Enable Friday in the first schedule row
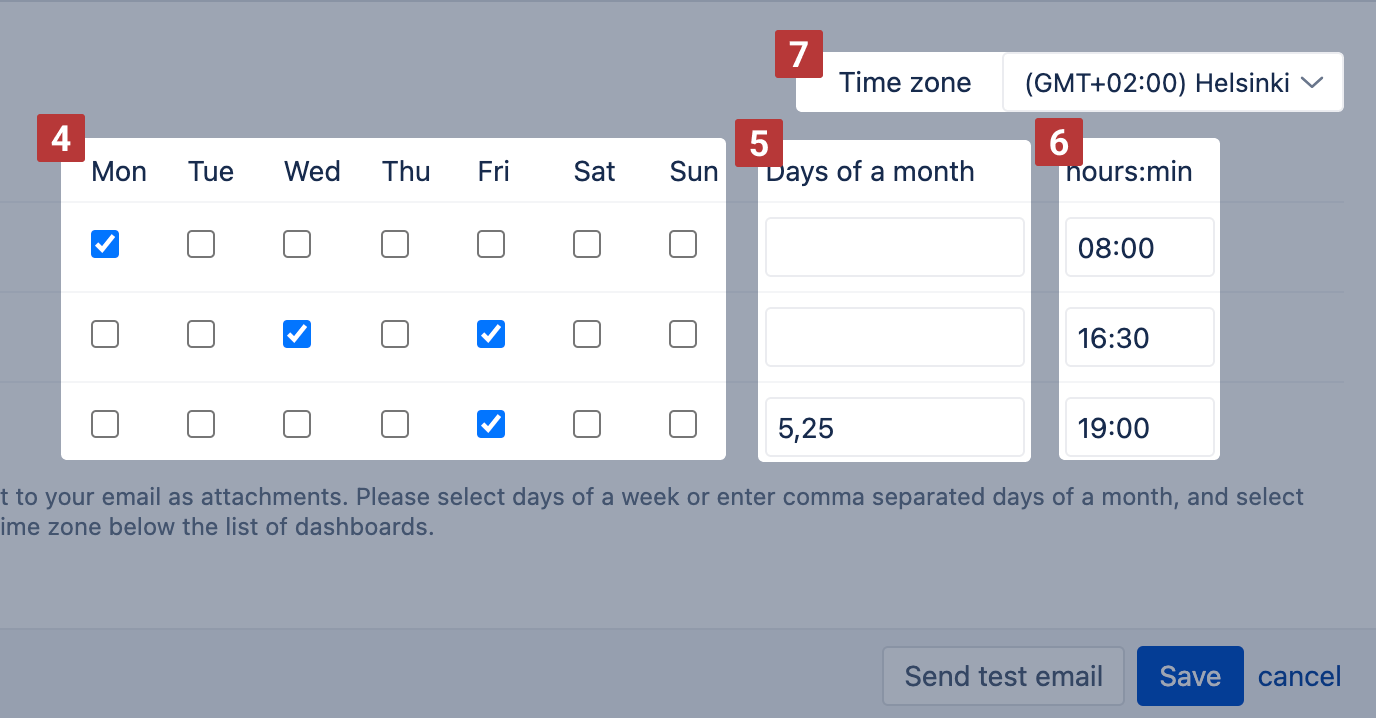The image size is (1376, 718). (490, 244)
